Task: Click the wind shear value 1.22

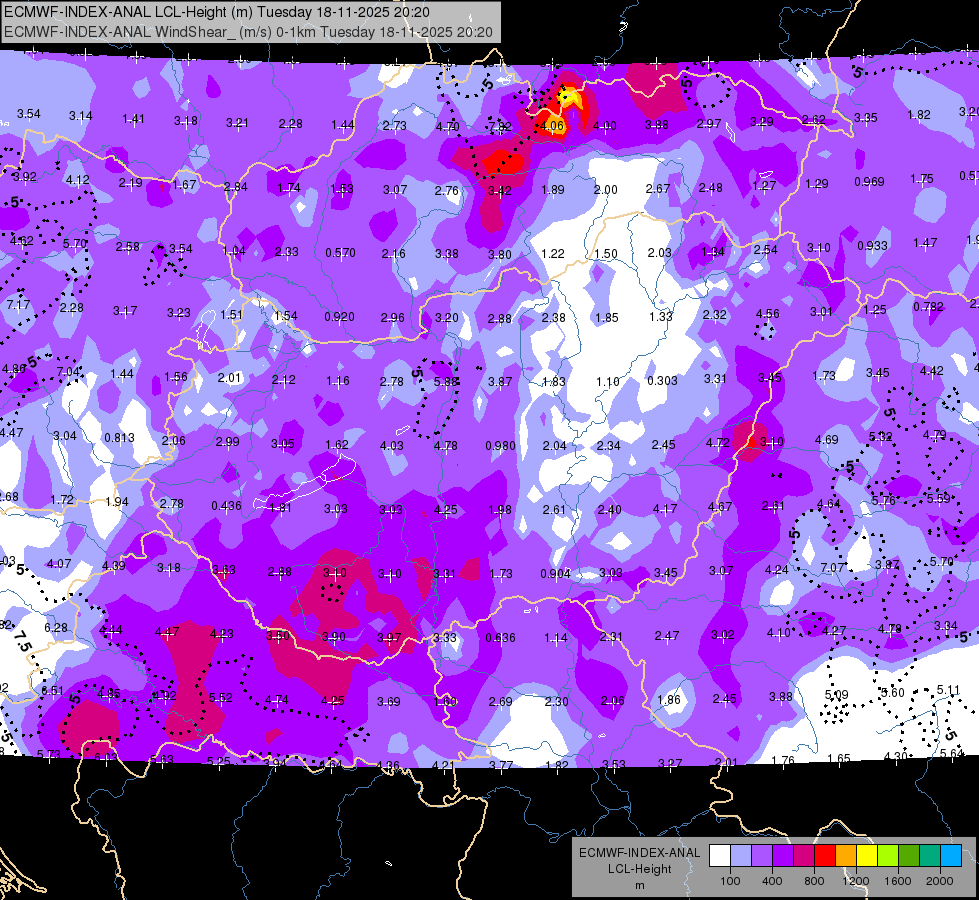Action: coord(553,254)
